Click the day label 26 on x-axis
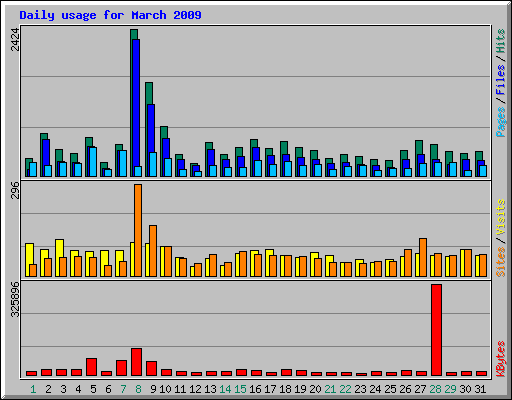 [x=405, y=389]
